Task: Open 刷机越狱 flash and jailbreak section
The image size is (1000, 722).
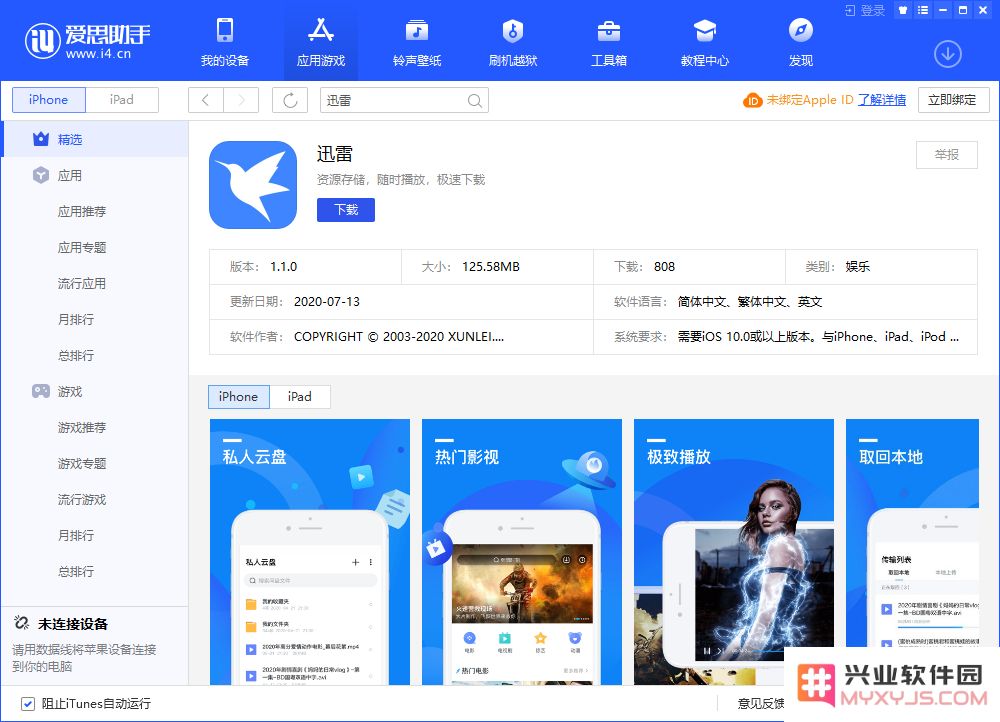Action: [x=513, y=43]
